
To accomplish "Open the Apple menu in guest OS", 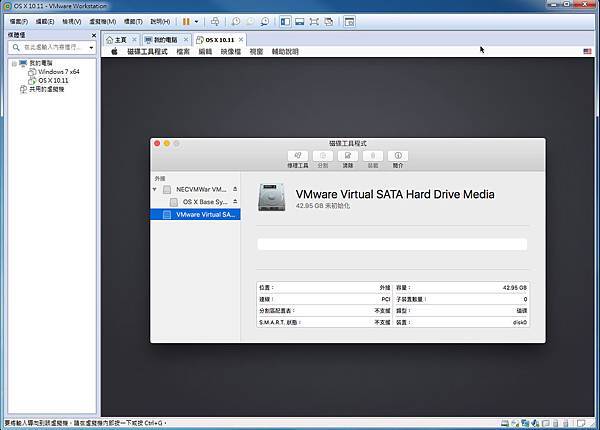I will click(x=114, y=52).
